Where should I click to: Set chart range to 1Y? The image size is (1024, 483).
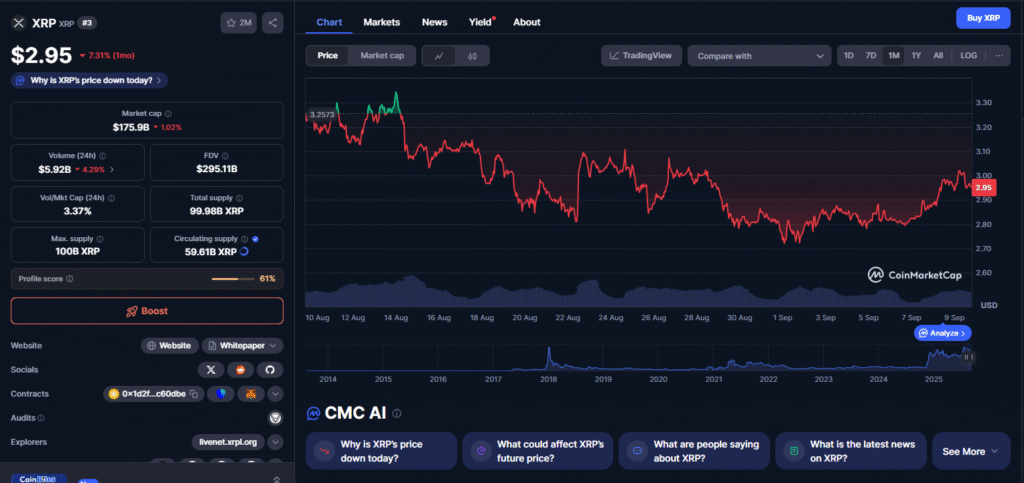tap(916, 55)
